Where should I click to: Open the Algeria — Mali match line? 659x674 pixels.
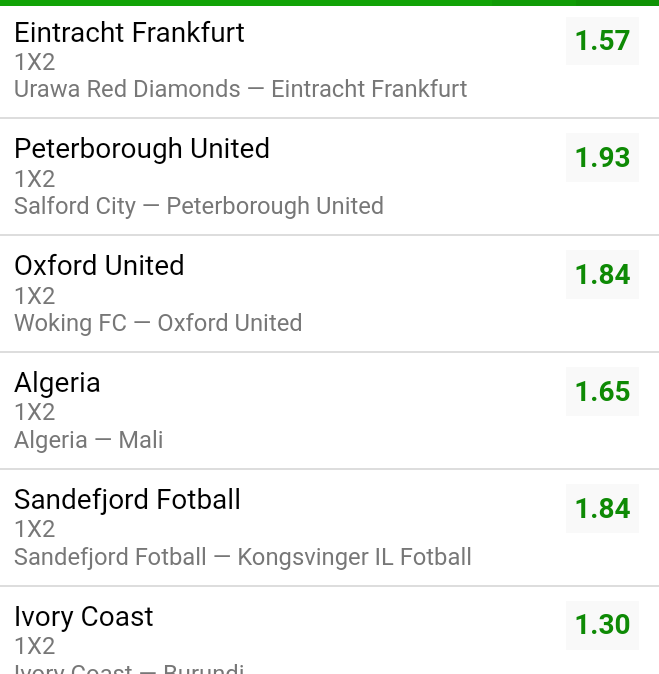pos(88,440)
